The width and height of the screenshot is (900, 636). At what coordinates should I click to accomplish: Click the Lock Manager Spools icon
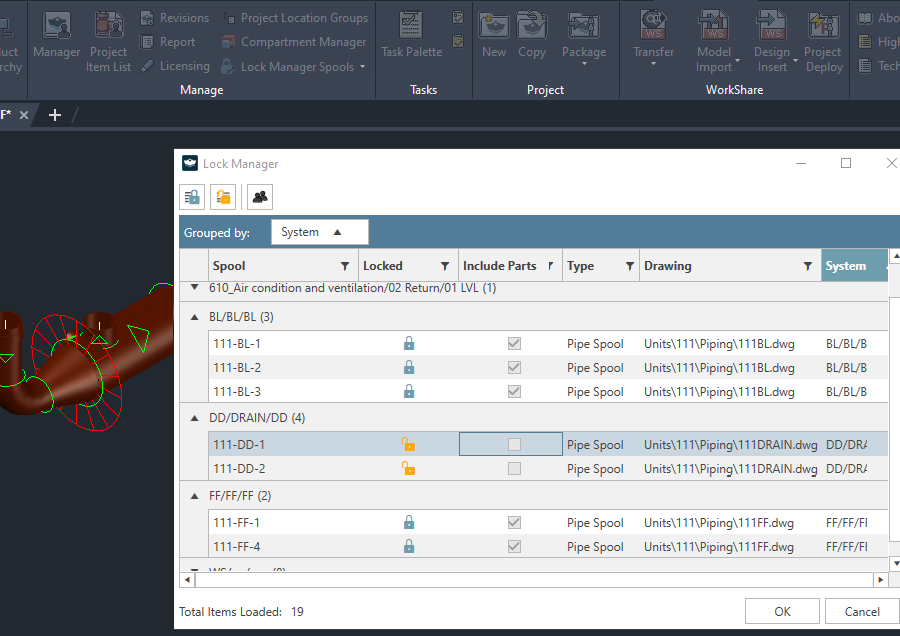pos(228,67)
